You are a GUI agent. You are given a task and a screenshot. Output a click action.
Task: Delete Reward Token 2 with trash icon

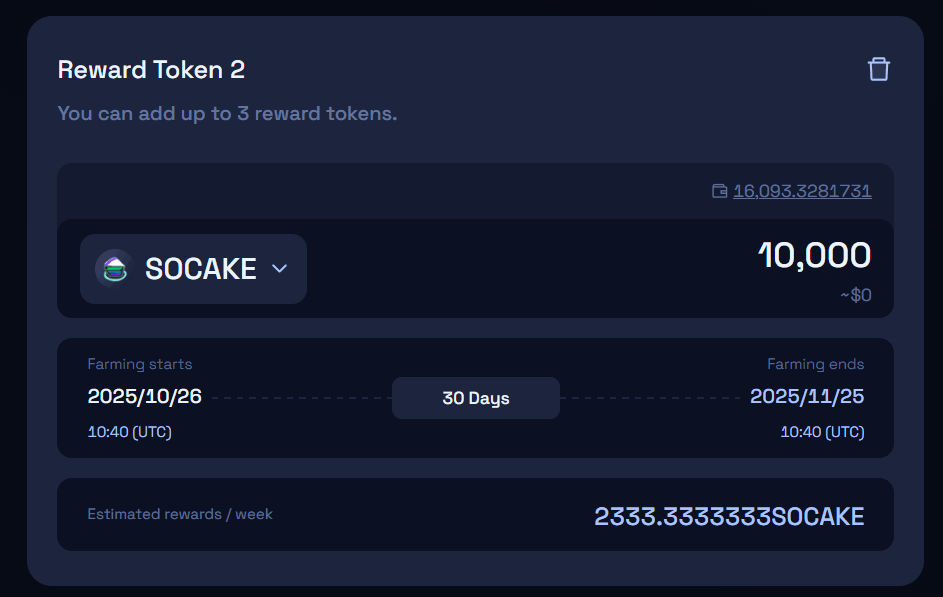(878, 69)
